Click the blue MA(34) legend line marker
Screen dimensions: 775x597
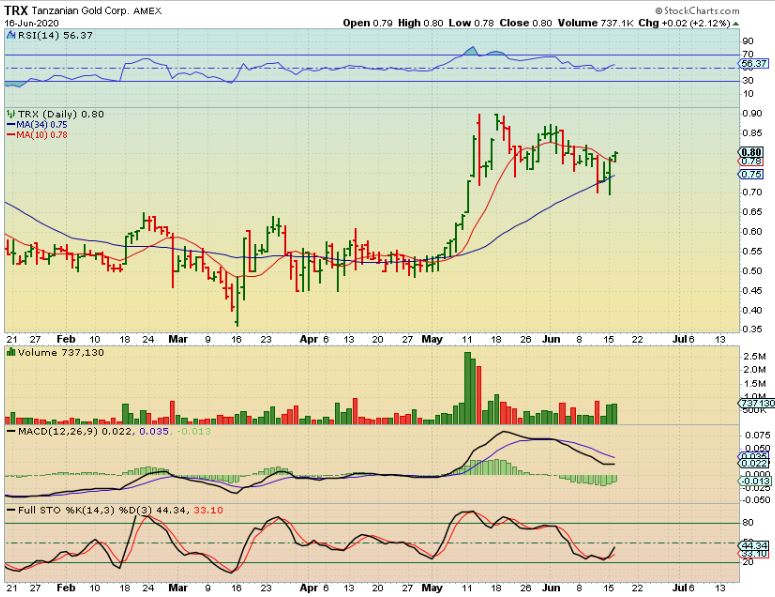coord(11,125)
